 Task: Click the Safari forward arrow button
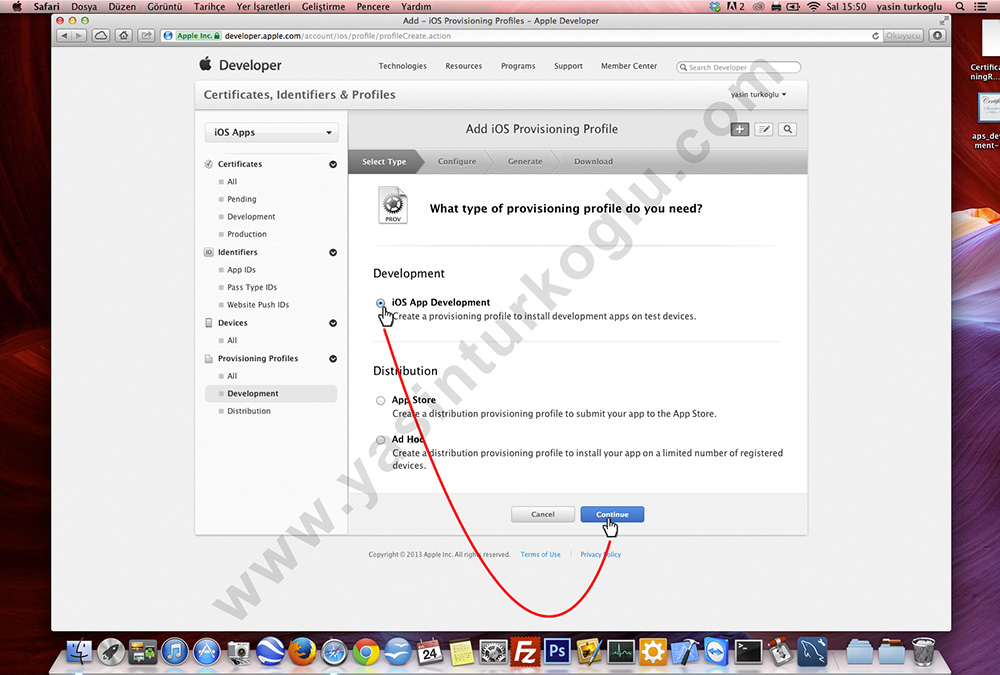pos(79,36)
